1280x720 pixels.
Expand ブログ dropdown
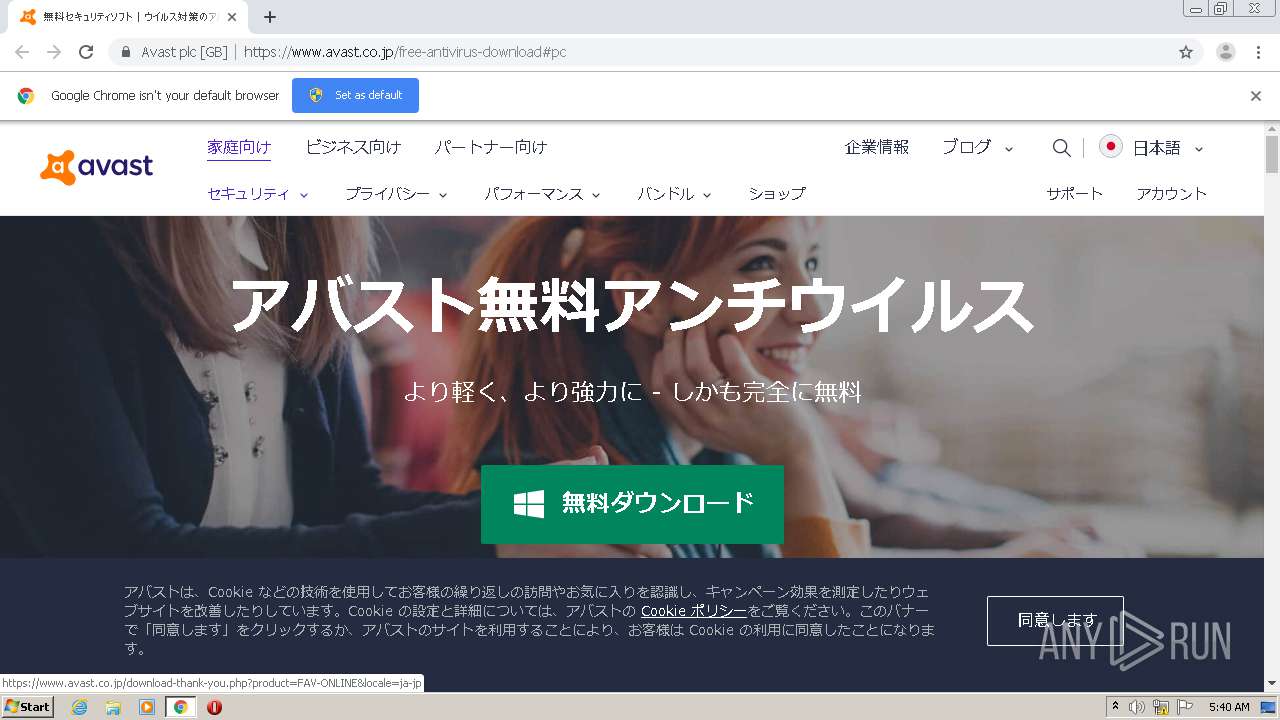point(978,147)
